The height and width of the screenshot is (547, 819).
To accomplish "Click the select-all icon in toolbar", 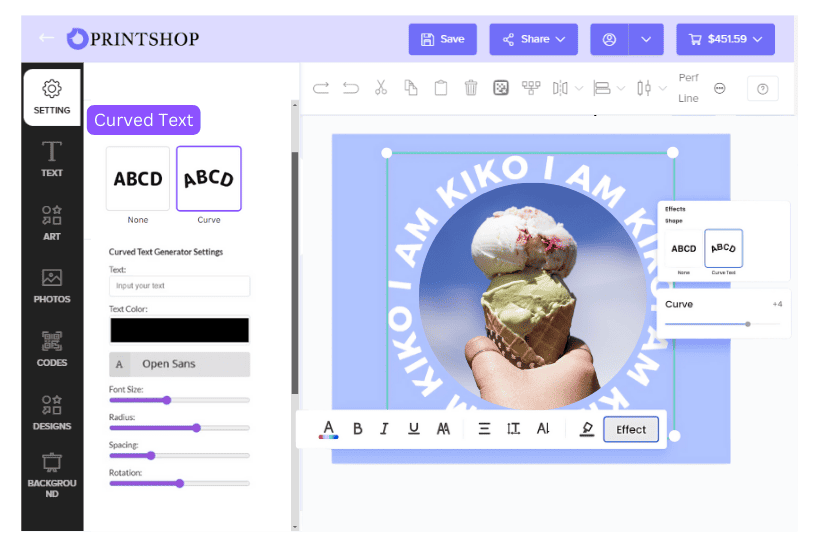I will [x=501, y=88].
